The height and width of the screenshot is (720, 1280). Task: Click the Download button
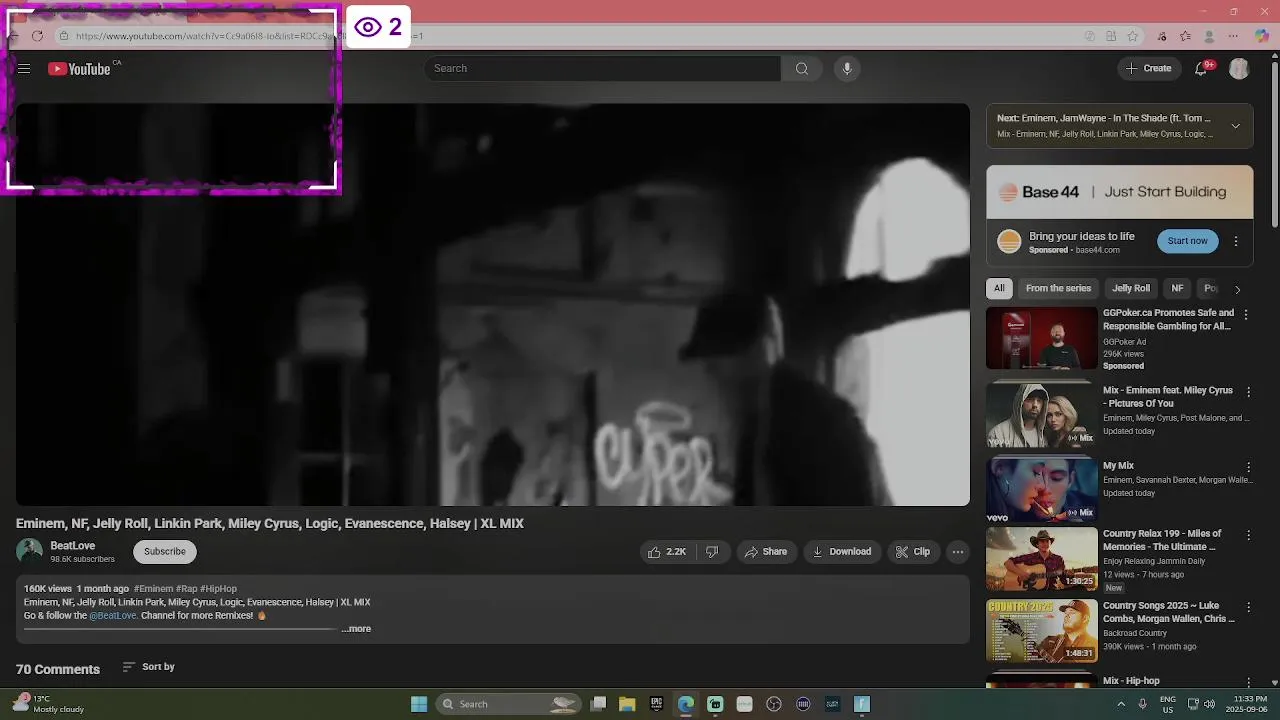coord(841,552)
